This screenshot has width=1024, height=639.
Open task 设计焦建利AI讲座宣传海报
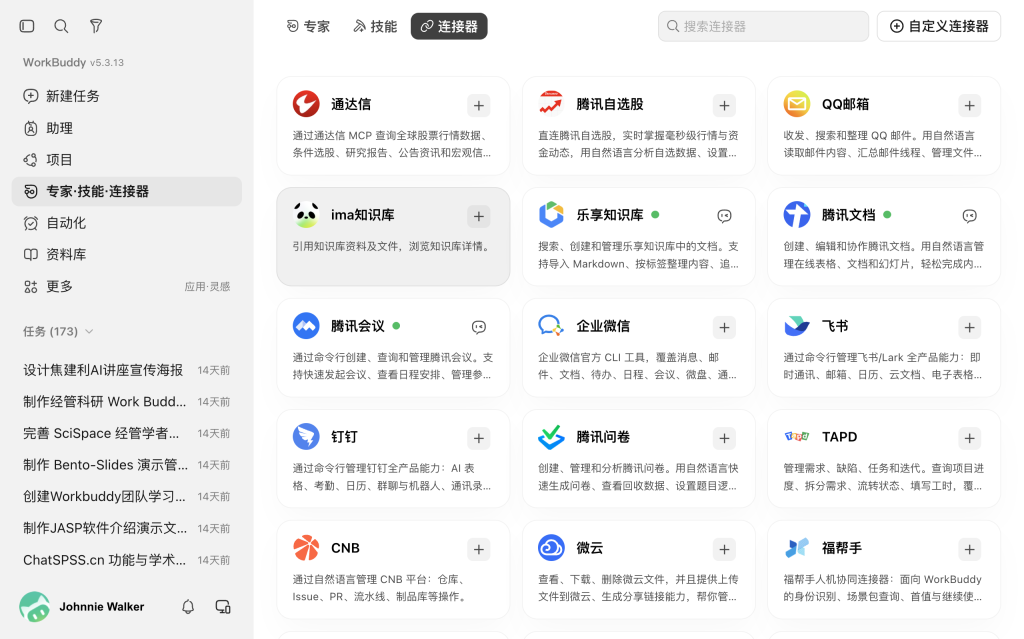[127, 370]
